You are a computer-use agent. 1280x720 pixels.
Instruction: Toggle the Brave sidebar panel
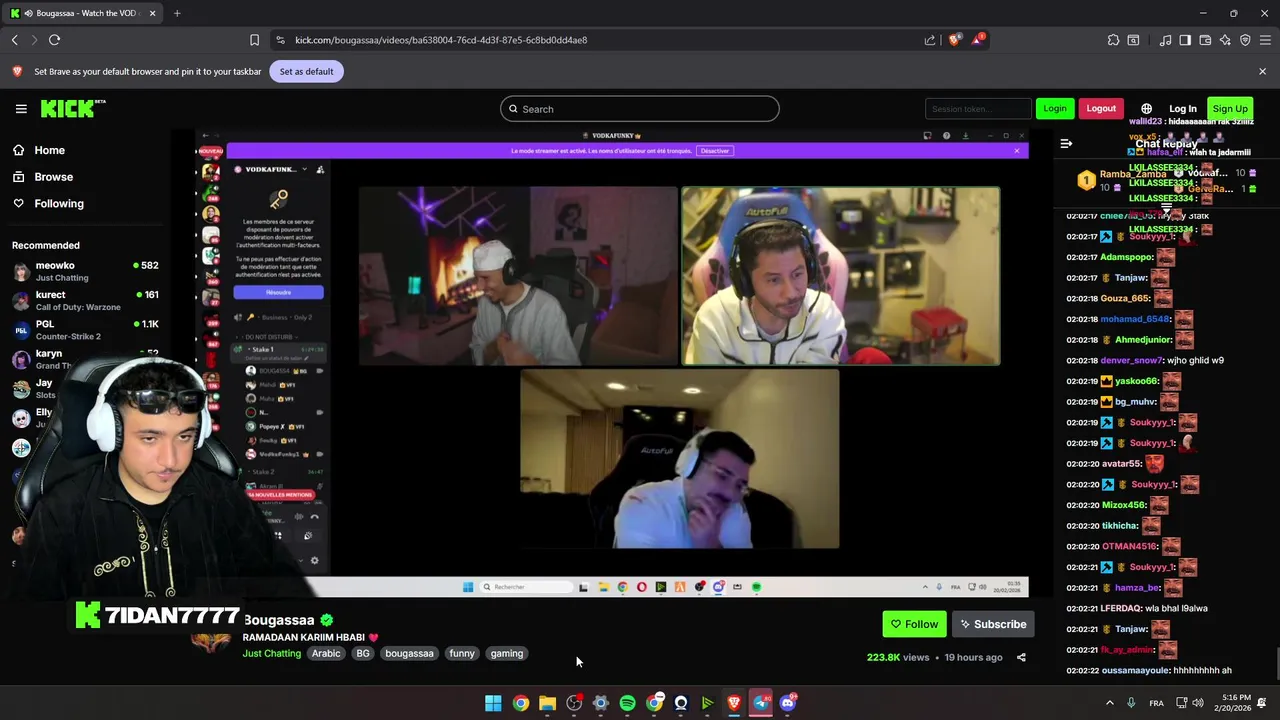coord(1185,40)
